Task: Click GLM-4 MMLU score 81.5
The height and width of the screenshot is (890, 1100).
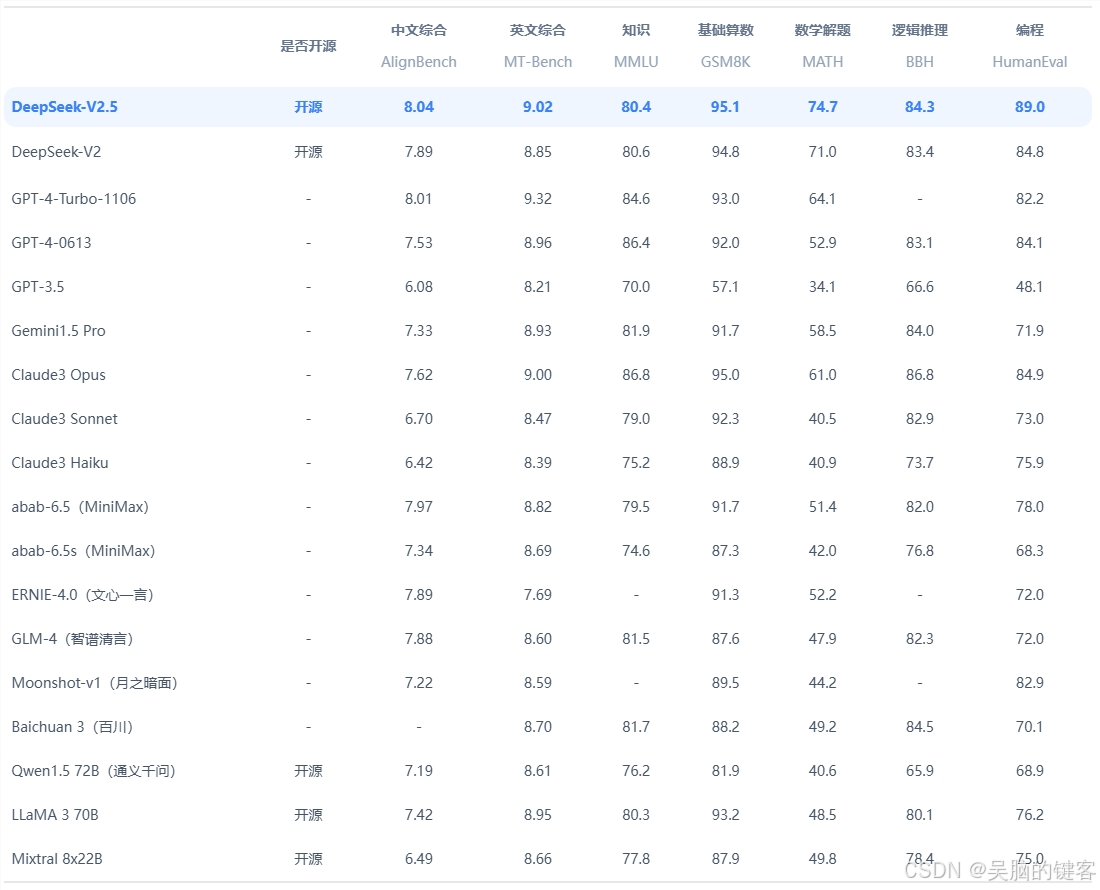Action: point(636,639)
